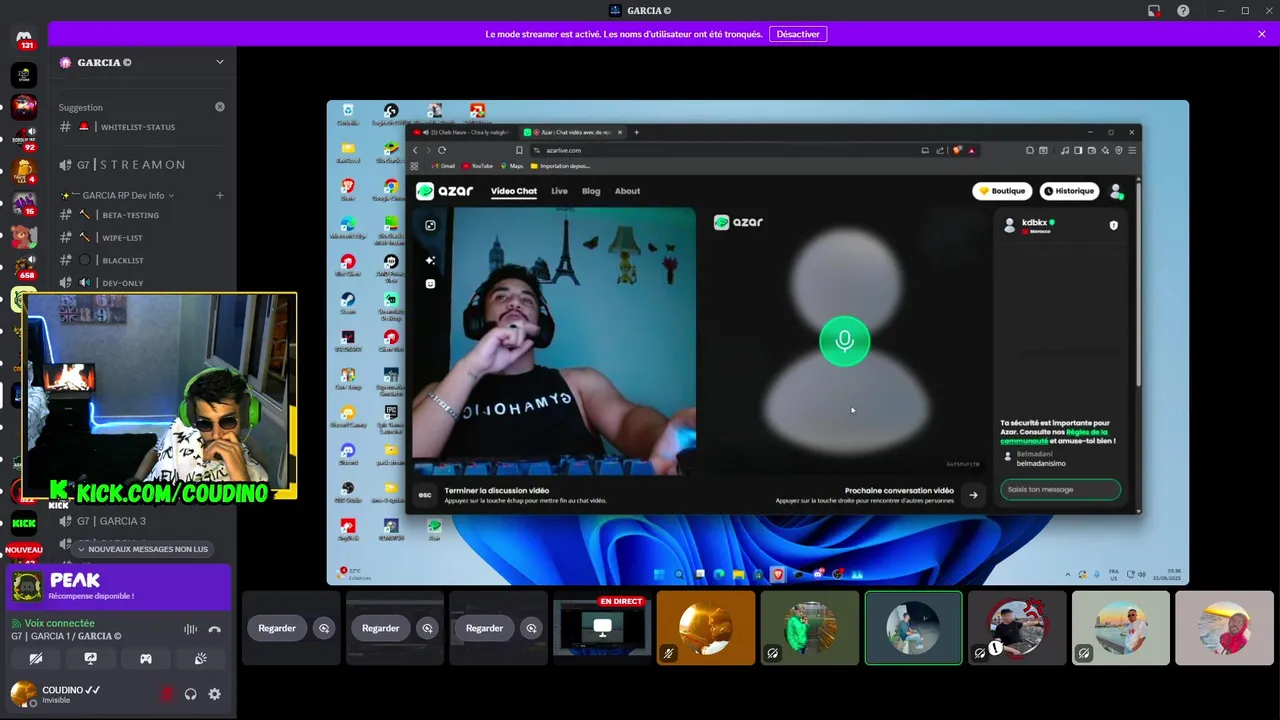The width and height of the screenshot is (1280, 720).
Task: Open Discord help question-mark icon
Action: point(1183,11)
